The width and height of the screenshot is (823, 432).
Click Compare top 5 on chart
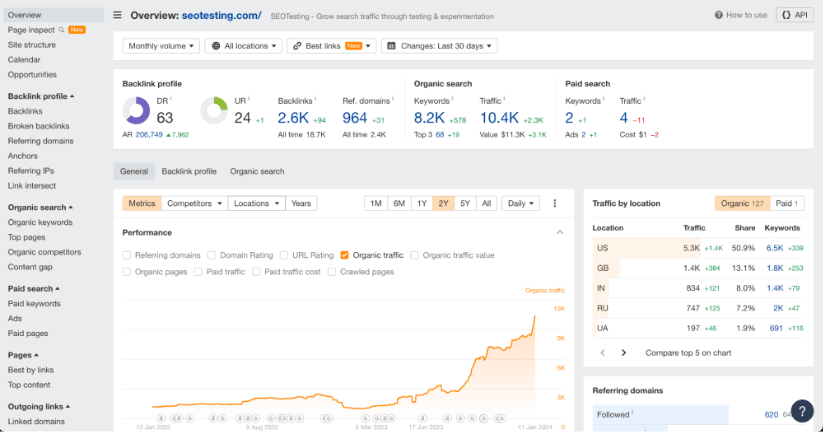coord(689,352)
